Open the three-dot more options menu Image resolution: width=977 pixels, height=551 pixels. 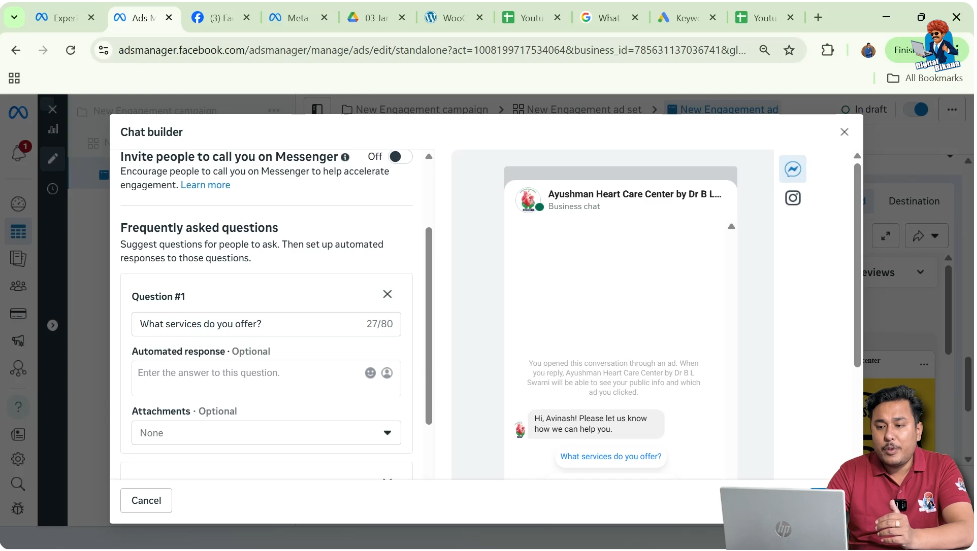click(952, 110)
